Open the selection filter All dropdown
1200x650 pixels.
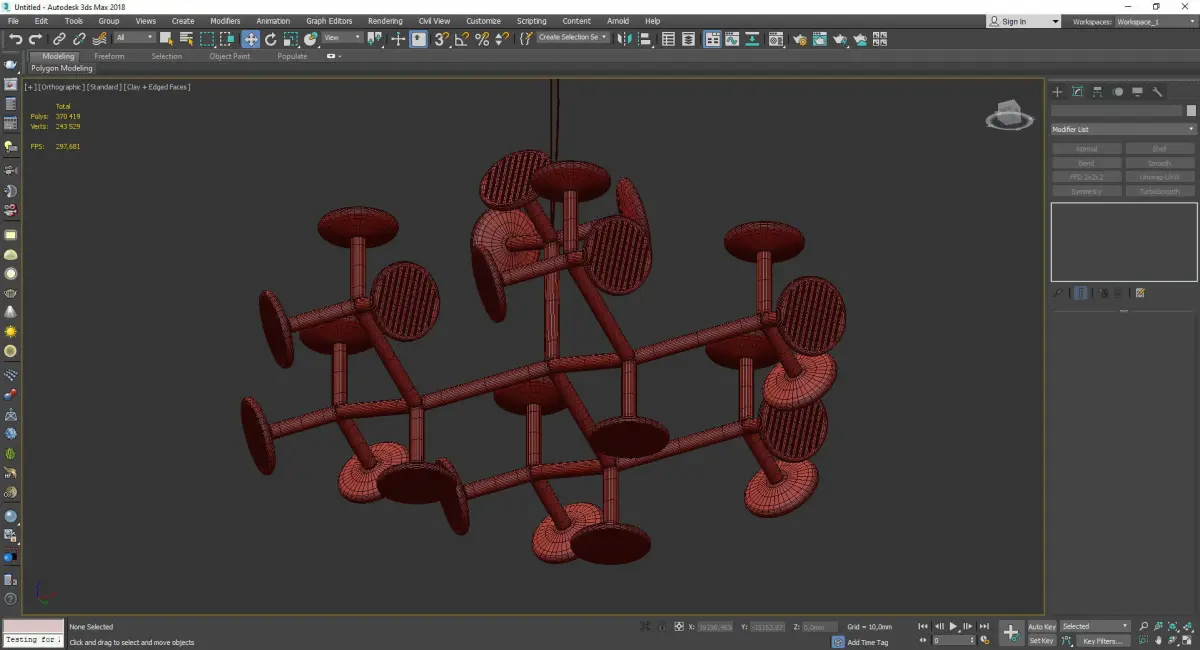point(134,38)
